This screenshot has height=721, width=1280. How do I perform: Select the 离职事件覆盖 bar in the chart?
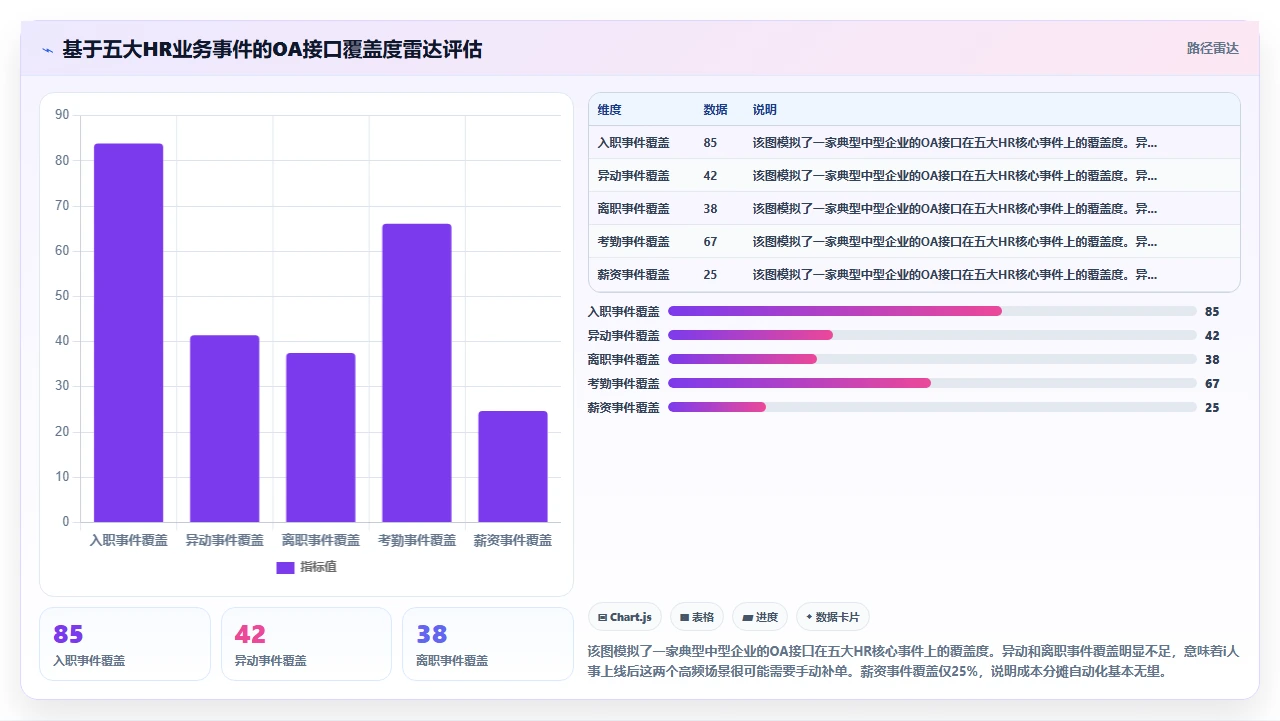pyautogui.click(x=321, y=438)
